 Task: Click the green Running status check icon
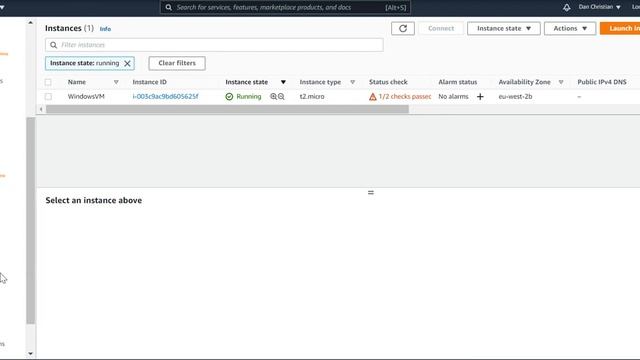click(229, 97)
